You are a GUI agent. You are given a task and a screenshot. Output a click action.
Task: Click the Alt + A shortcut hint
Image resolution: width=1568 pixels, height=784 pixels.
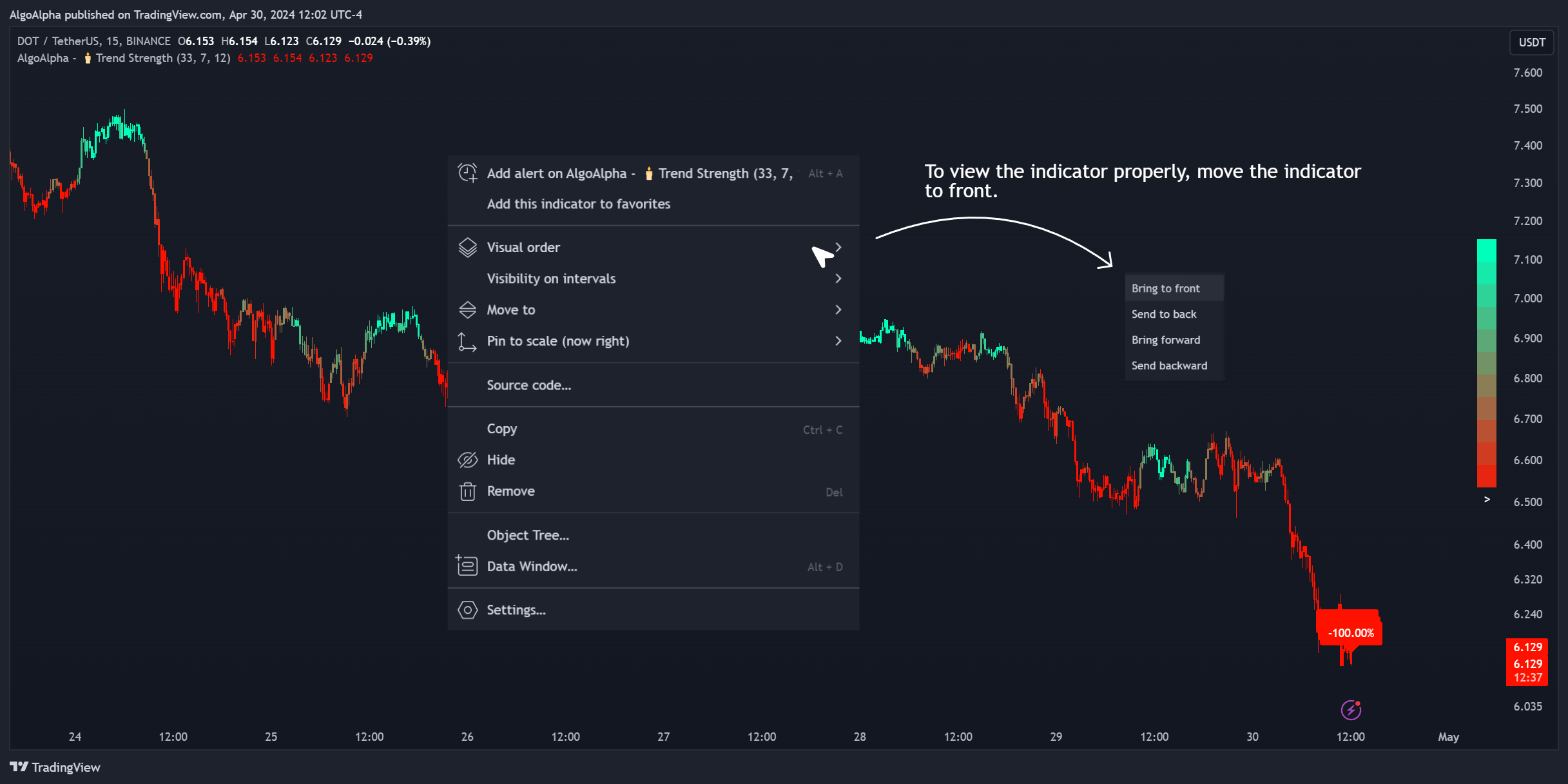(826, 173)
